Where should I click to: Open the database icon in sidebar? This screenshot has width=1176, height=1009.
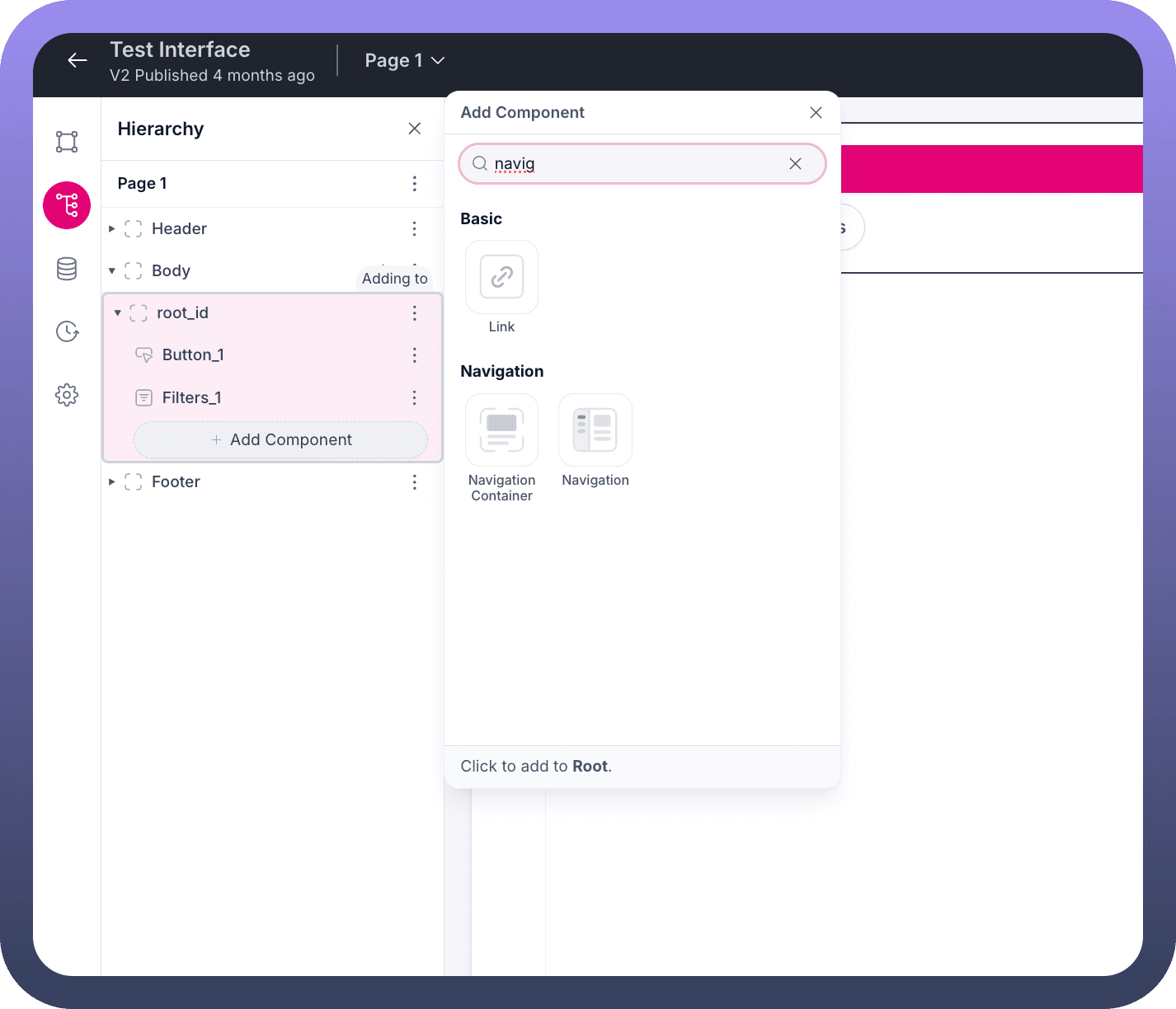pos(67,269)
